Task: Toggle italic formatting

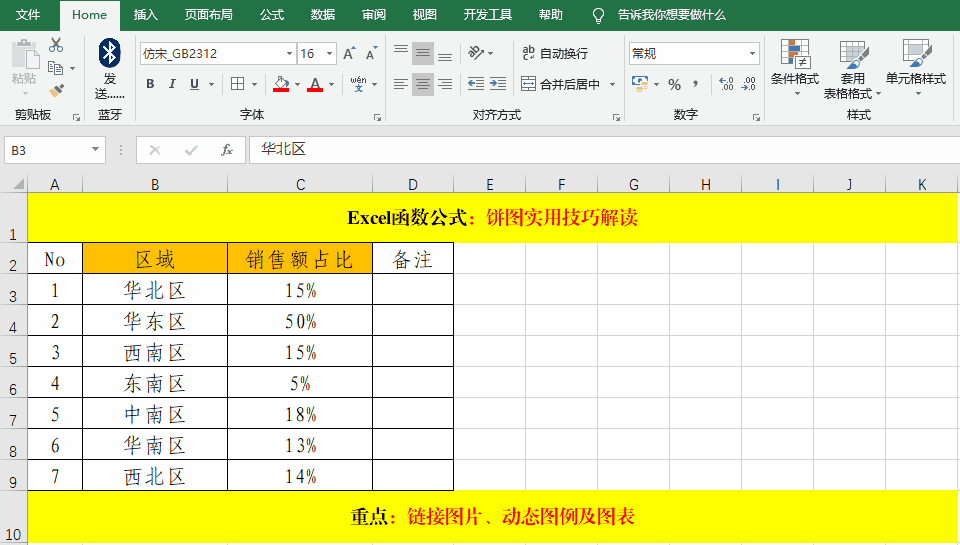Action: 172,84
